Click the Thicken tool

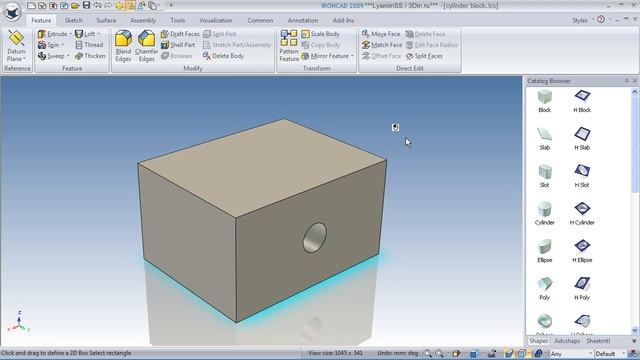point(91,56)
